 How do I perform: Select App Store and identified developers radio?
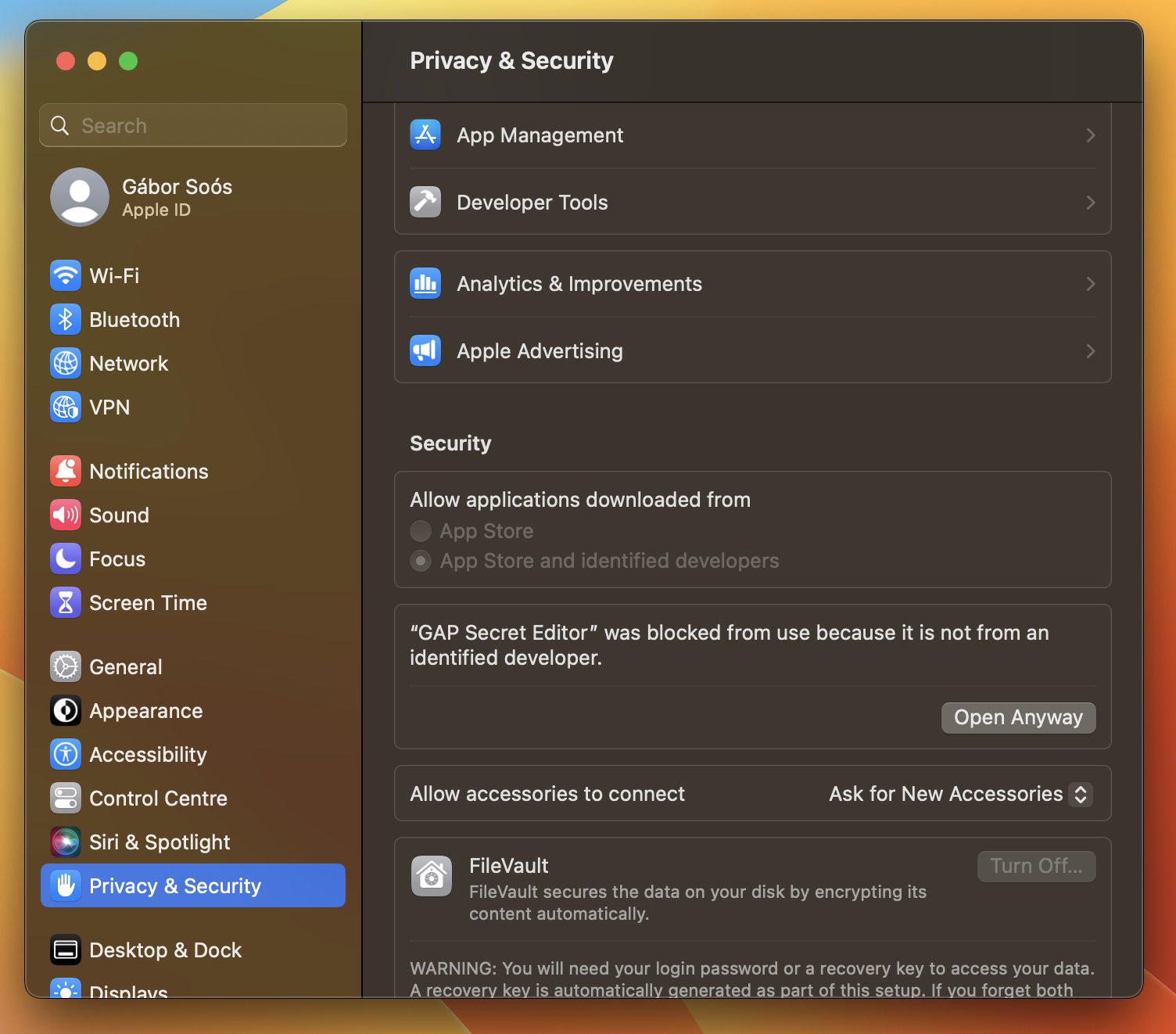[x=421, y=561]
